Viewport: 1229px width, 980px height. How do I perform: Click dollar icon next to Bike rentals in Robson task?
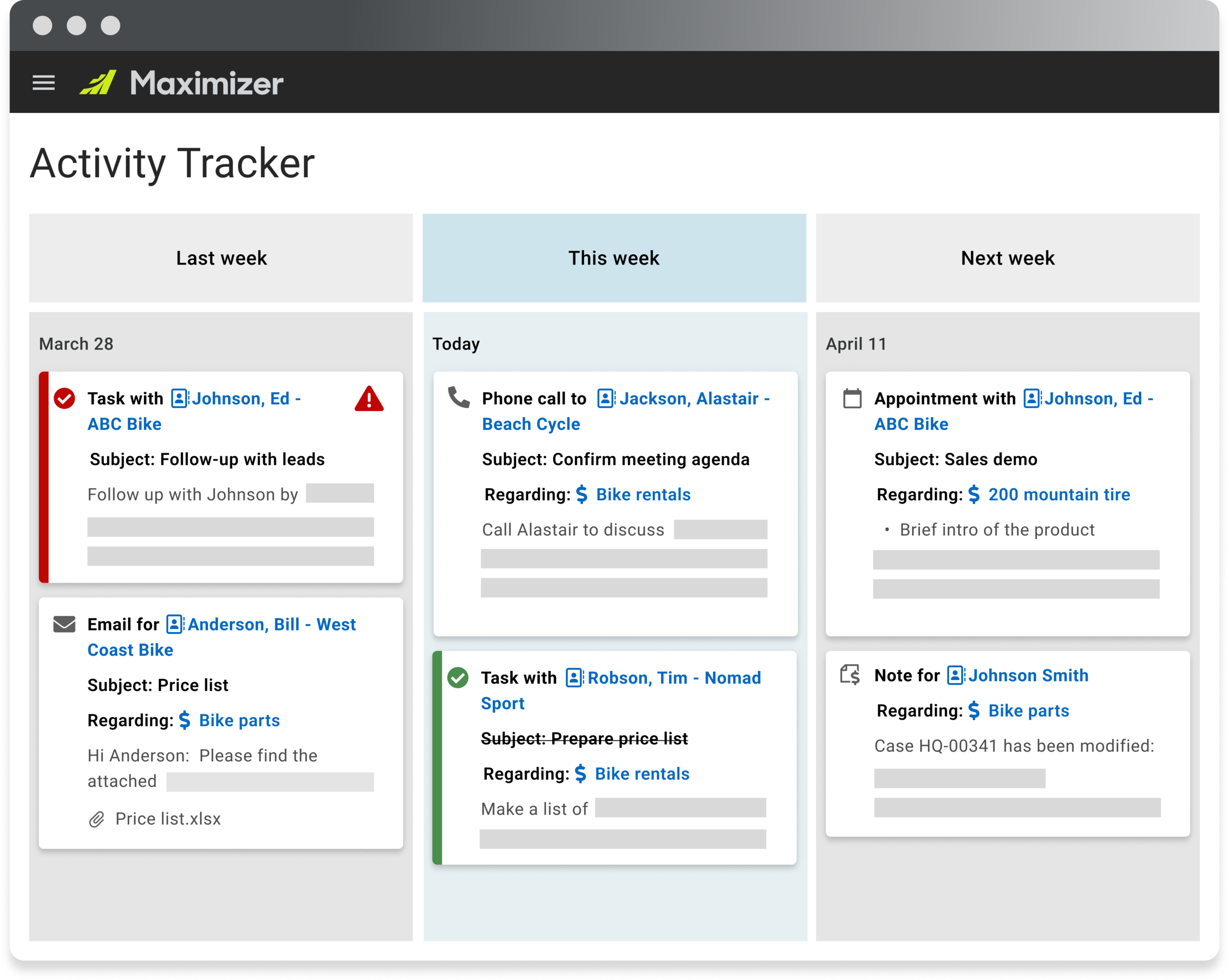(580, 774)
